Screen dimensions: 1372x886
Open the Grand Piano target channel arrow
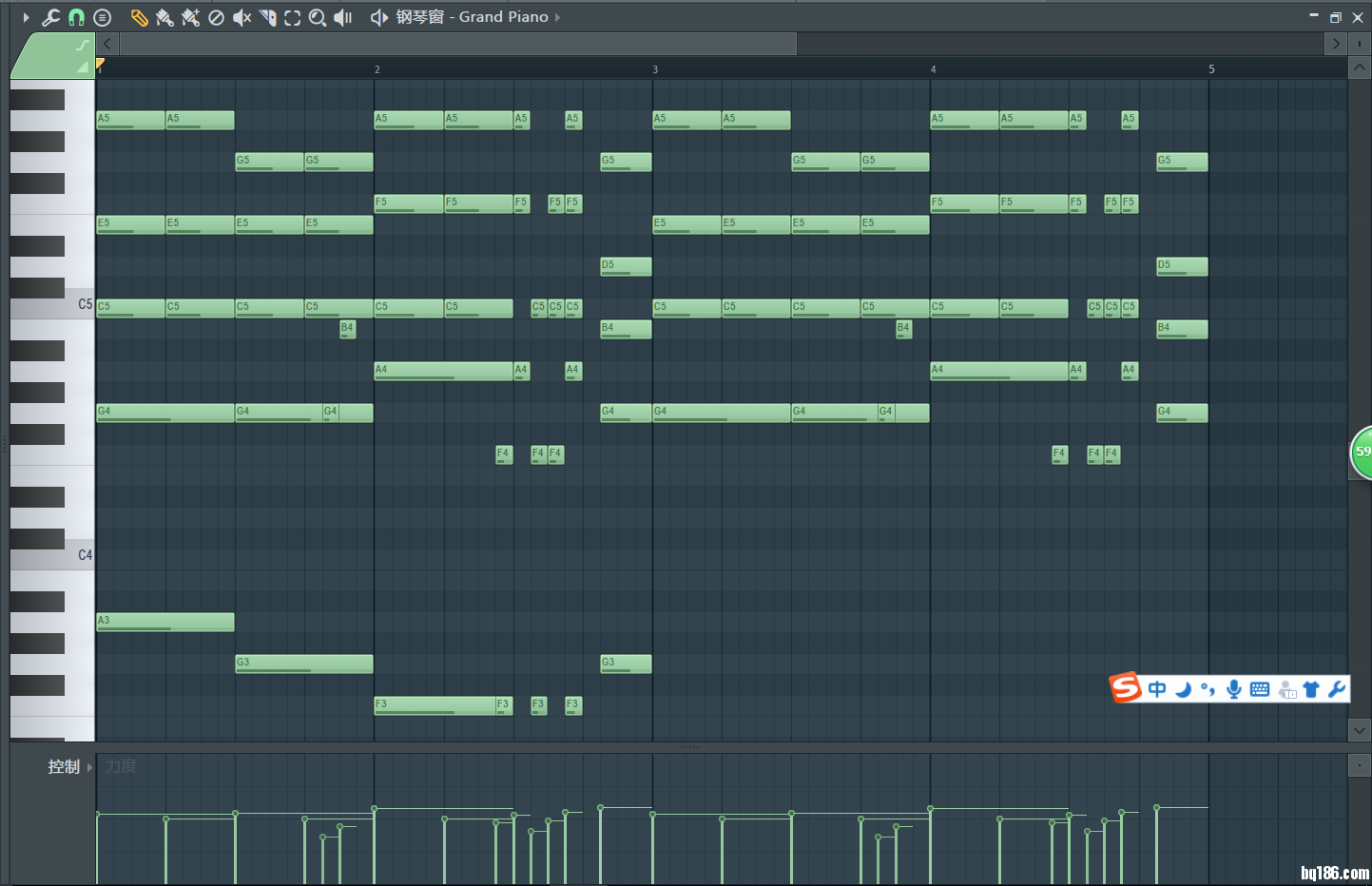(x=557, y=17)
